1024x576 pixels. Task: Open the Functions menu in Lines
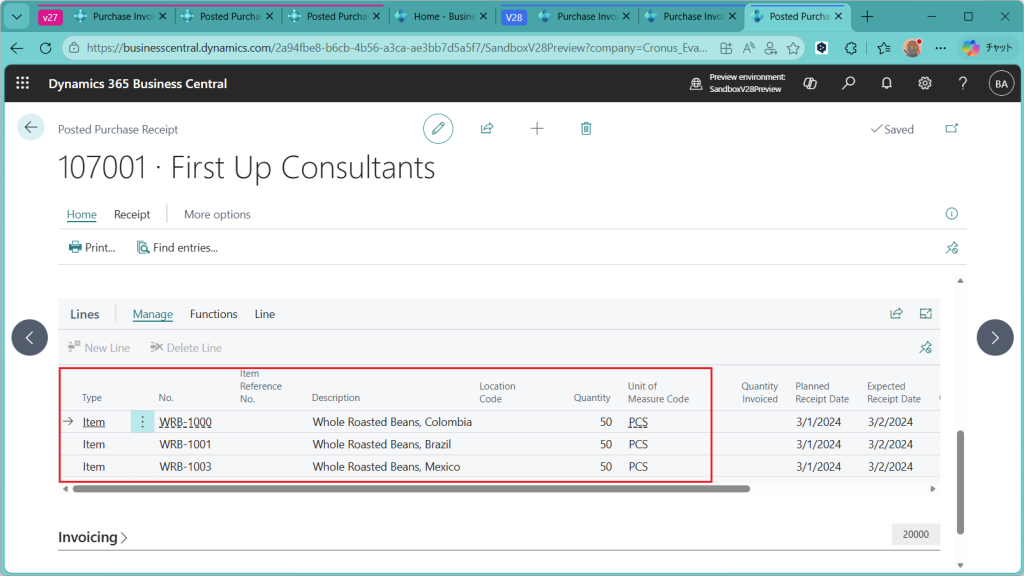[x=213, y=314]
